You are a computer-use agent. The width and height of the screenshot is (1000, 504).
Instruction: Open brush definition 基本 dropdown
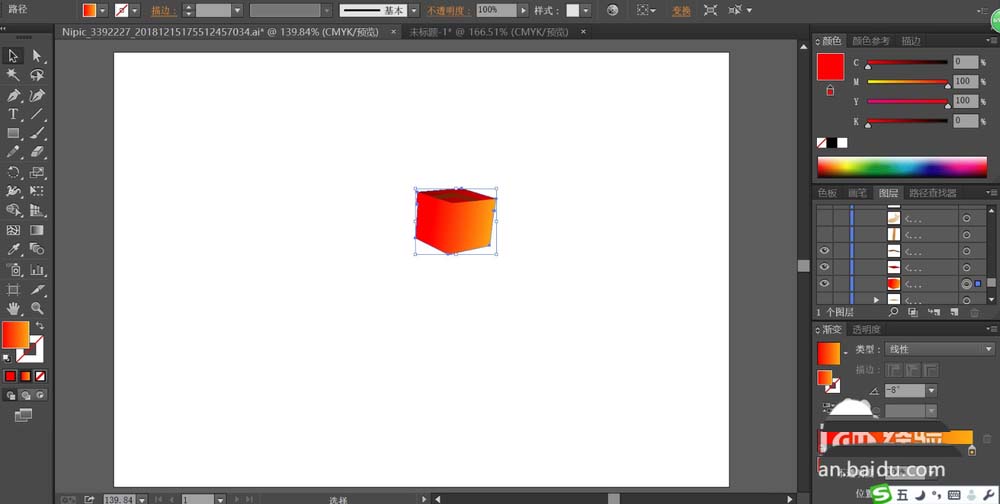(x=414, y=10)
